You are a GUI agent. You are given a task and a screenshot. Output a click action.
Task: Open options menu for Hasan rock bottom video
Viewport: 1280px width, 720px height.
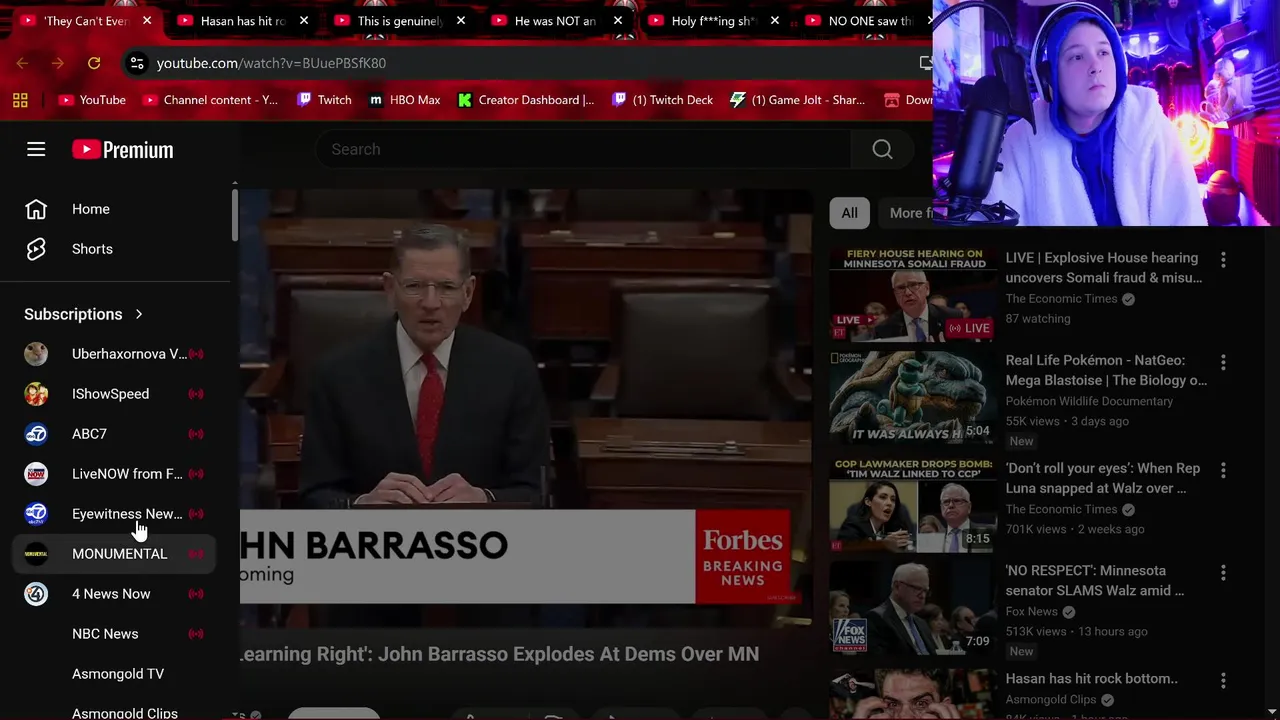pos(1223,680)
